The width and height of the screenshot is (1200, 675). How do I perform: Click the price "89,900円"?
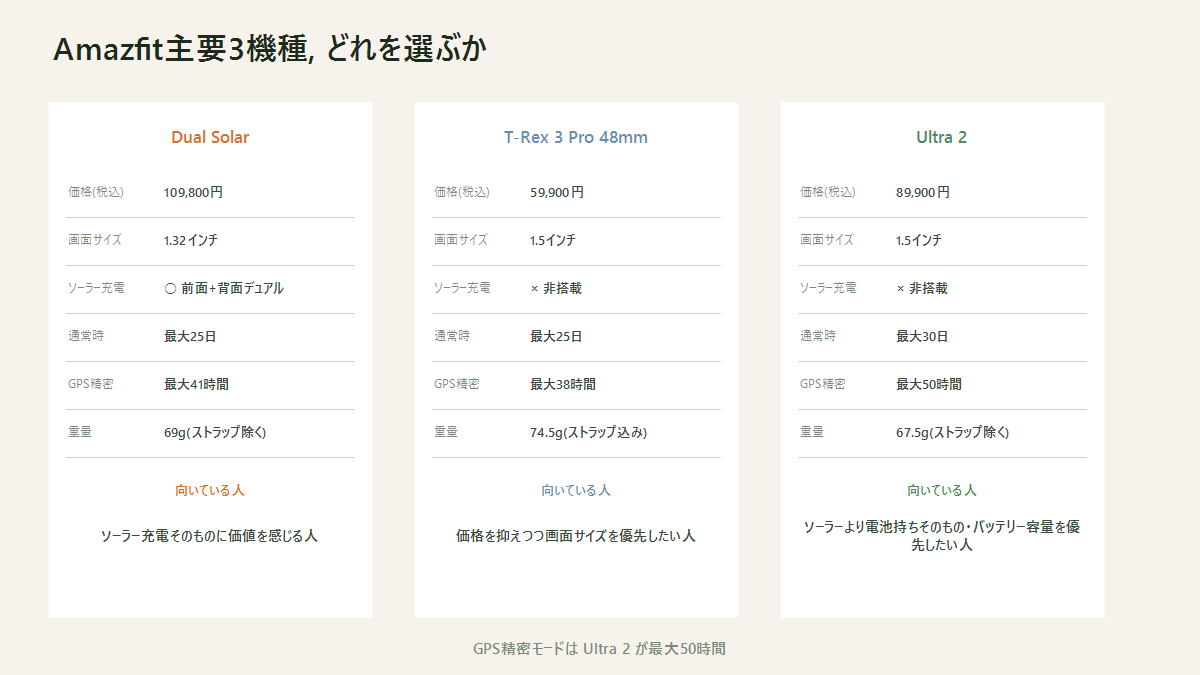pyautogui.click(x=923, y=192)
